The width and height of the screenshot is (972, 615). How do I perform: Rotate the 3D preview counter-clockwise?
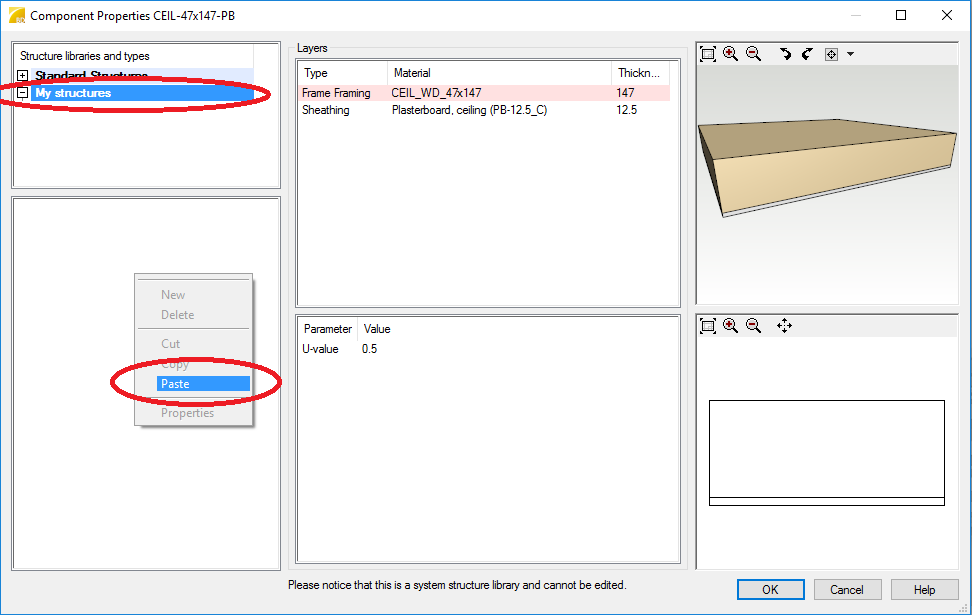click(785, 54)
